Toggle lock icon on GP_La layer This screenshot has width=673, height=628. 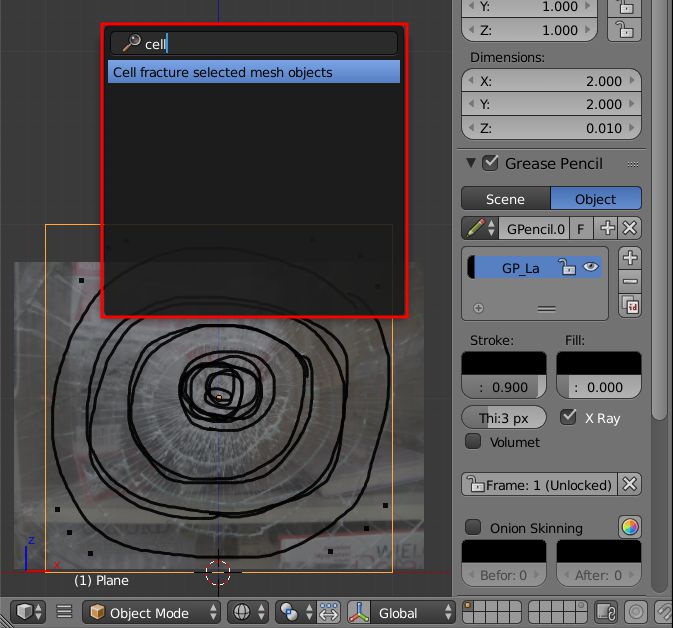567,267
